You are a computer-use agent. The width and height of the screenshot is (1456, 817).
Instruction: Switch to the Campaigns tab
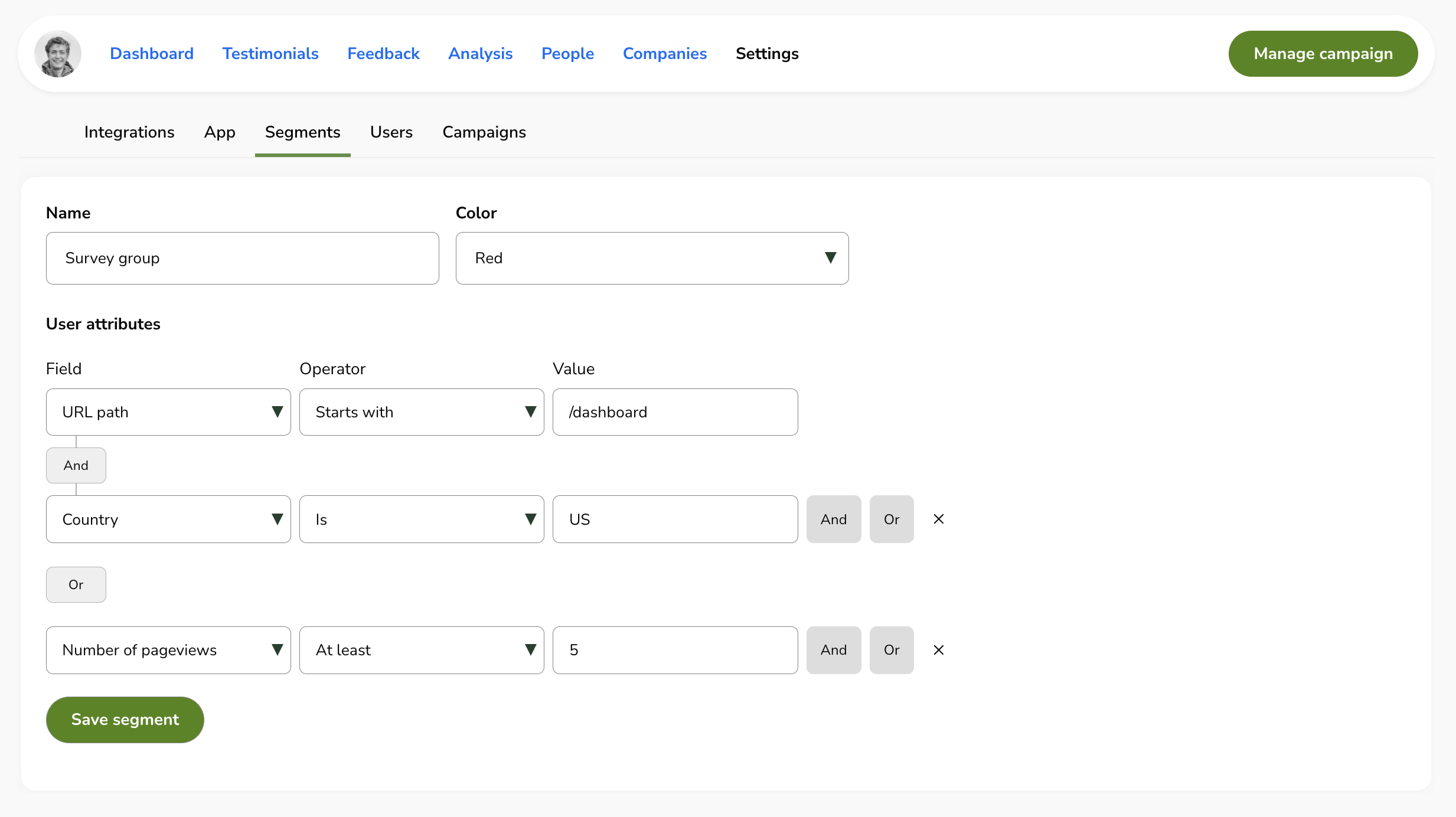(x=484, y=132)
